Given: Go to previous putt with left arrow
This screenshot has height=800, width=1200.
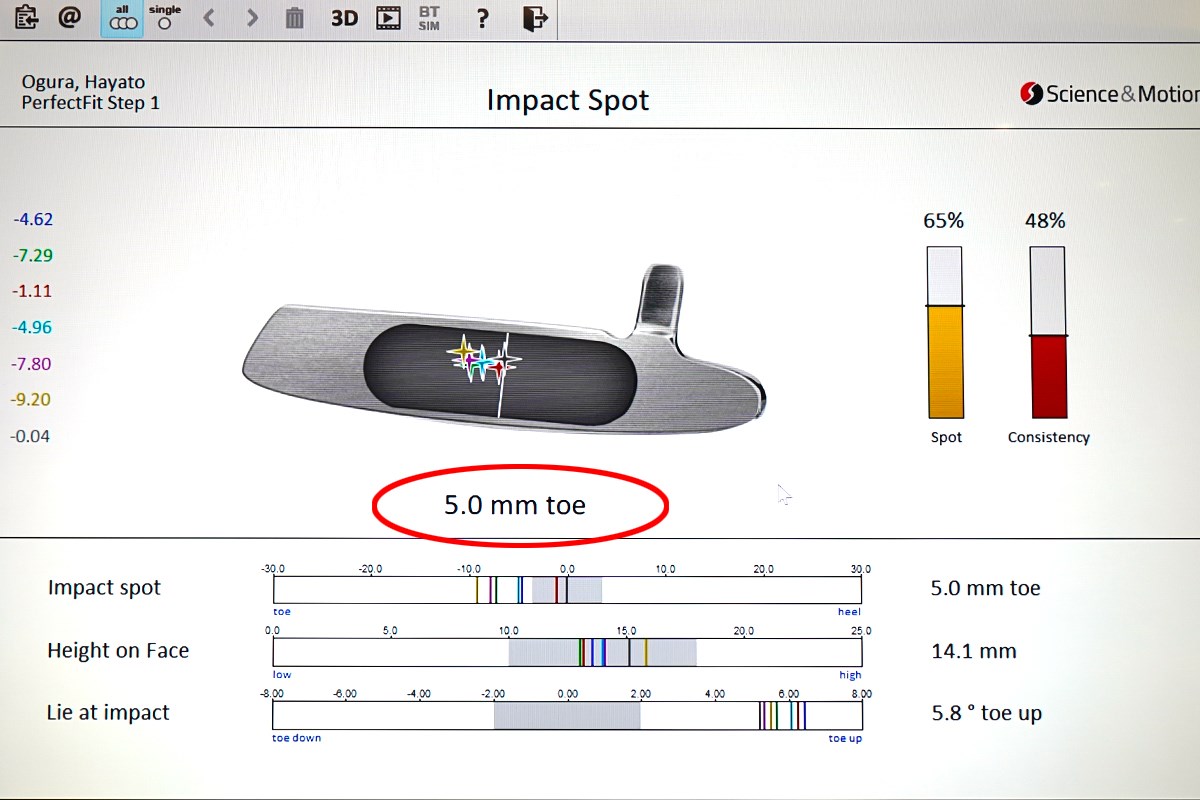Looking at the screenshot, I should 209,18.
